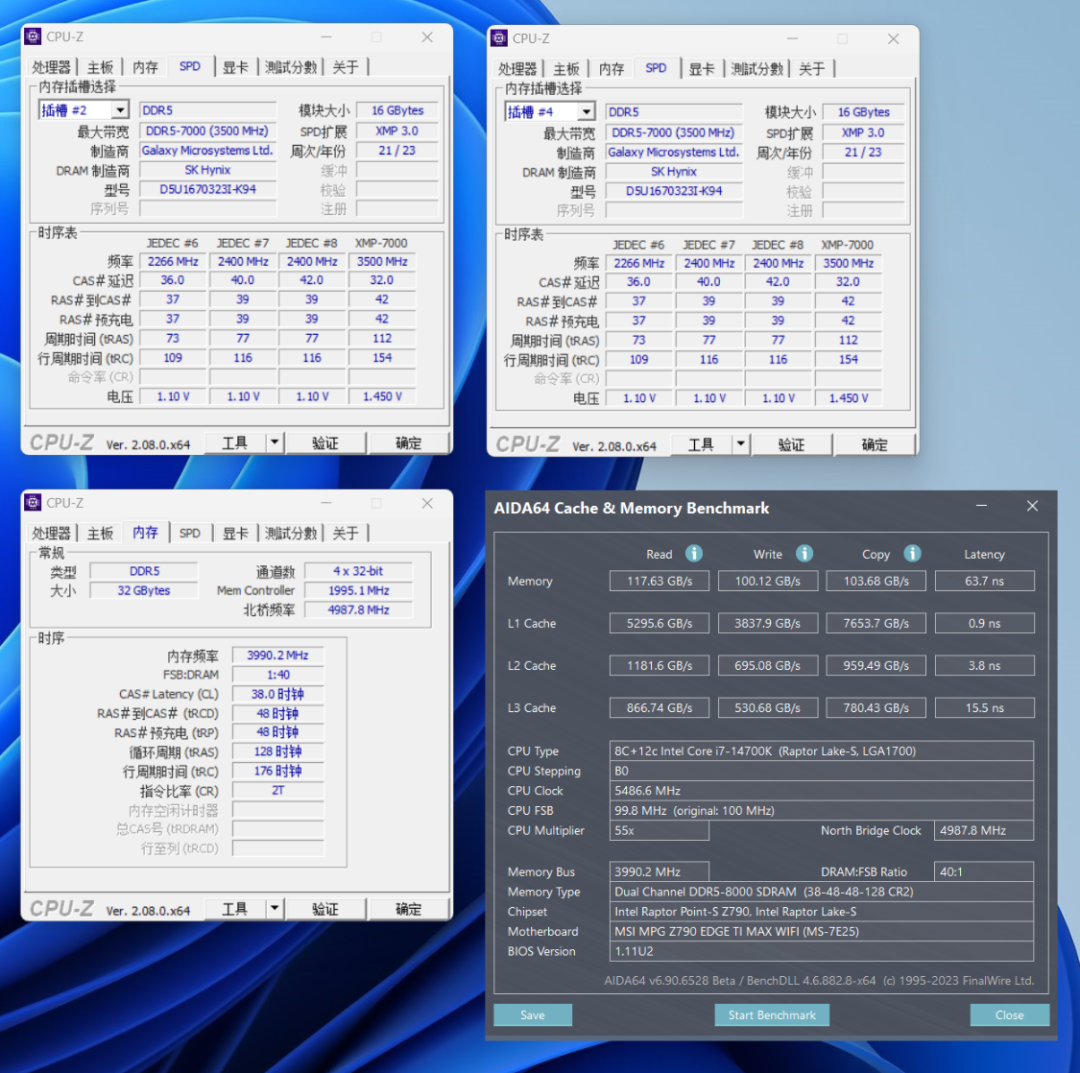
Task: Click 工具 button in memory window
Action: [235, 908]
